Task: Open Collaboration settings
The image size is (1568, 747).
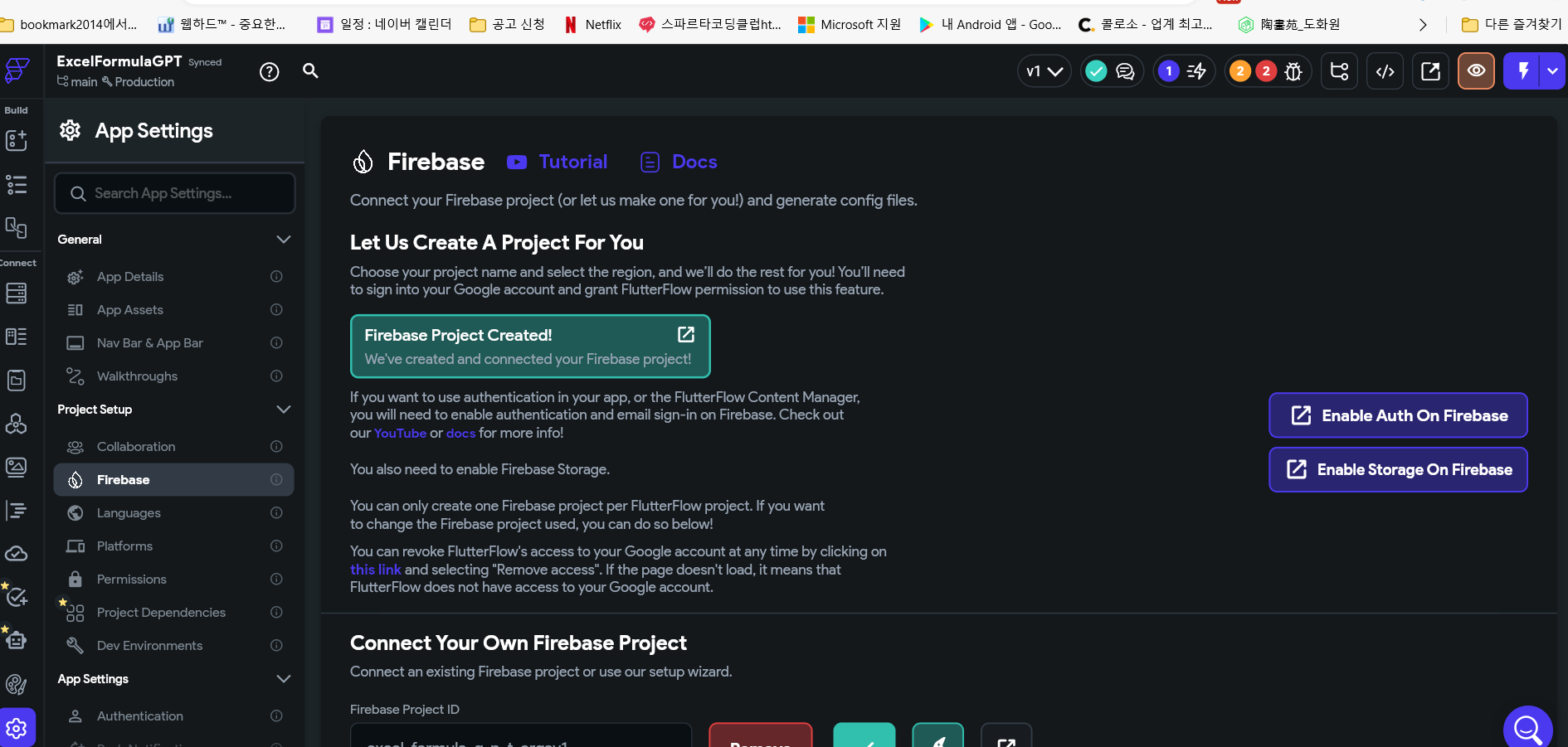Action: [173, 447]
